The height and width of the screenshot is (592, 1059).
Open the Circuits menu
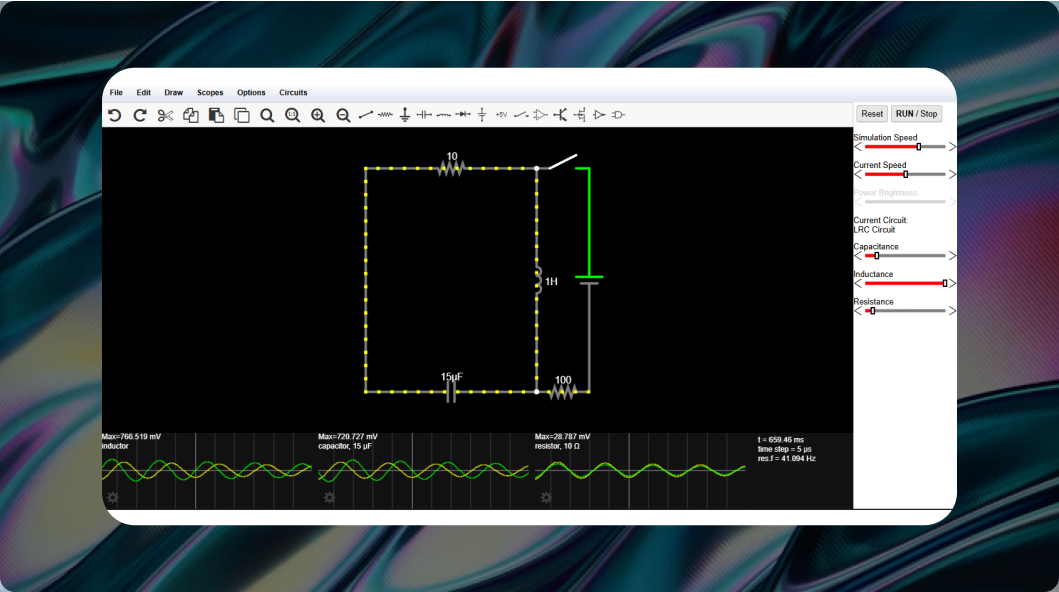point(293,92)
